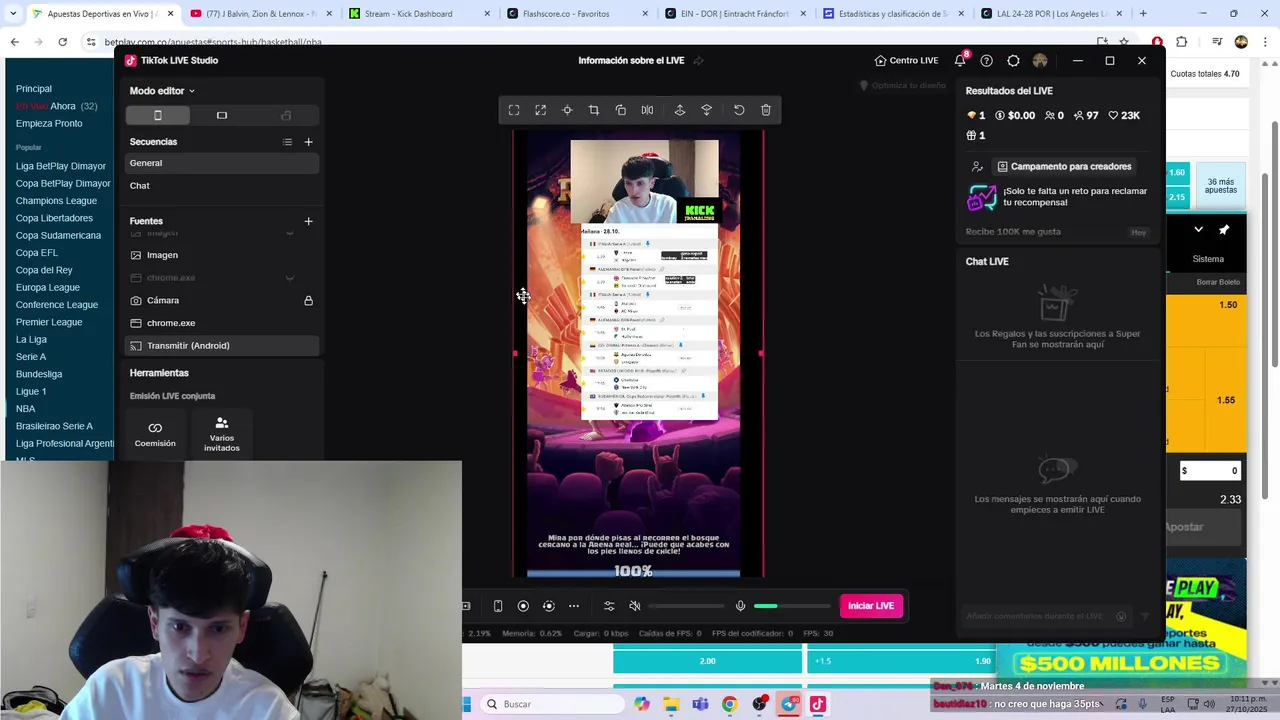This screenshot has height=720, width=1280.
Task: Click the share arrow next to Información sobre el LIVE
Action: tap(698, 61)
